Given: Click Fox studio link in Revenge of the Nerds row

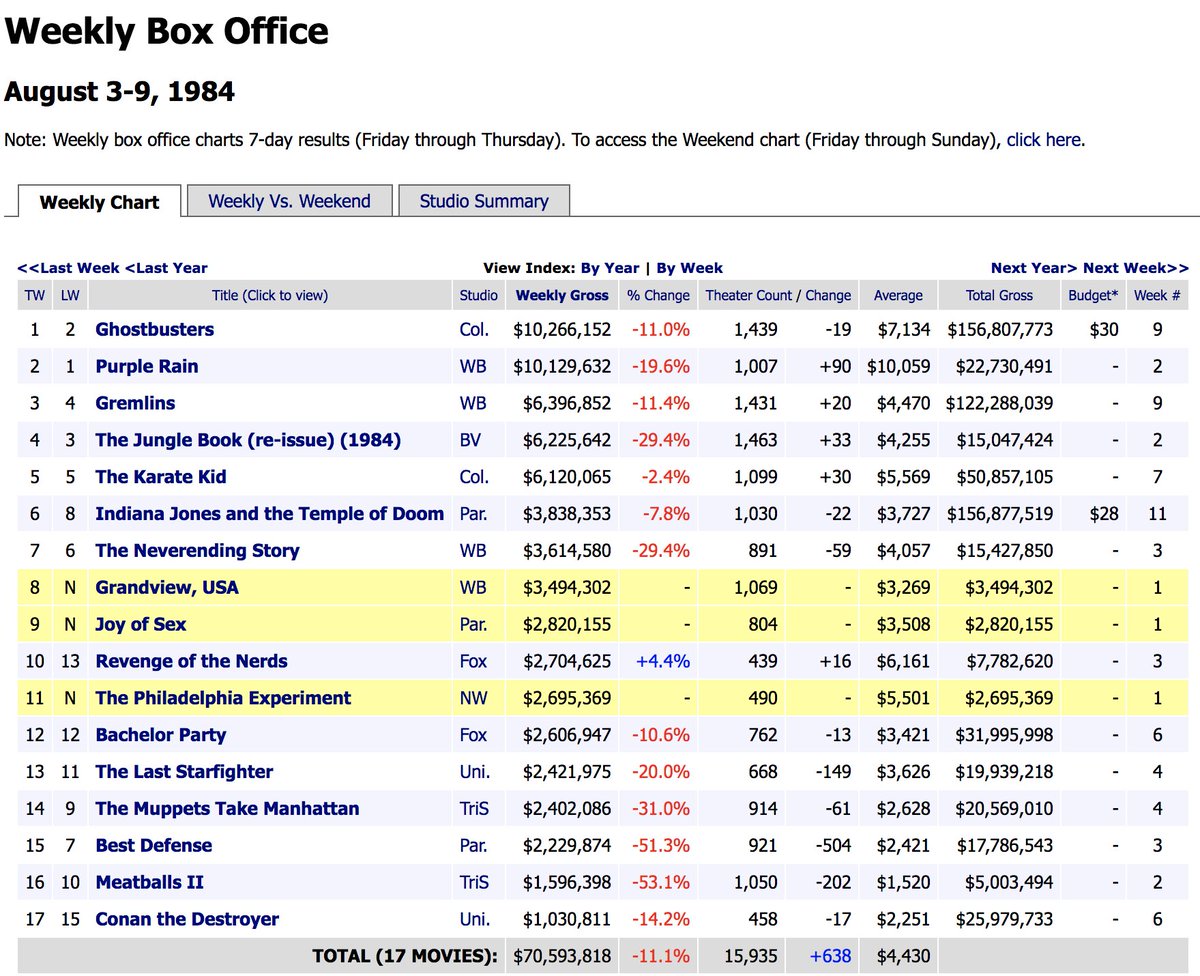Looking at the screenshot, I should click(474, 661).
